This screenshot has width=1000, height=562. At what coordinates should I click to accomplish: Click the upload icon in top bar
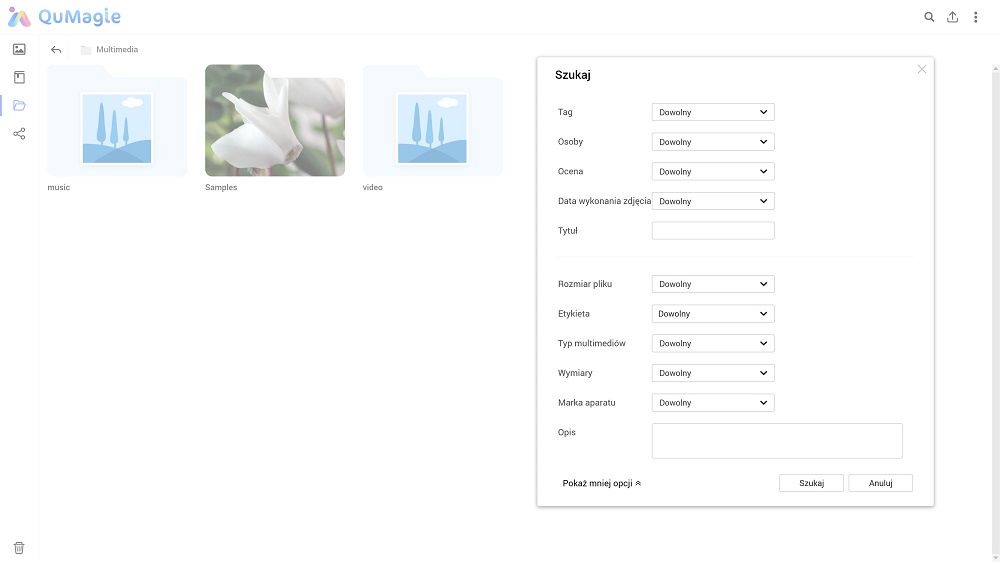(952, 17)
